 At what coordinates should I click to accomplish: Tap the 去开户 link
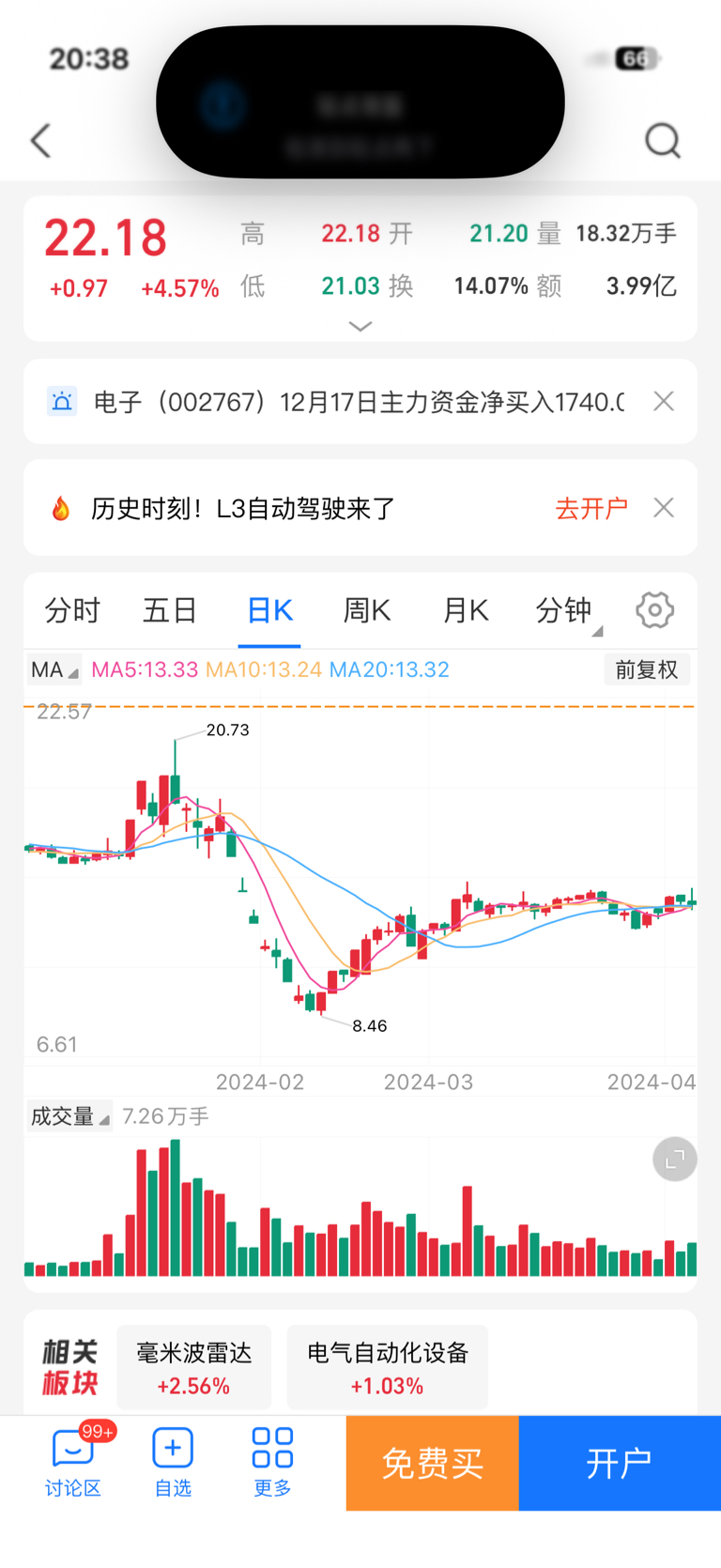click(x=591, y=509)
